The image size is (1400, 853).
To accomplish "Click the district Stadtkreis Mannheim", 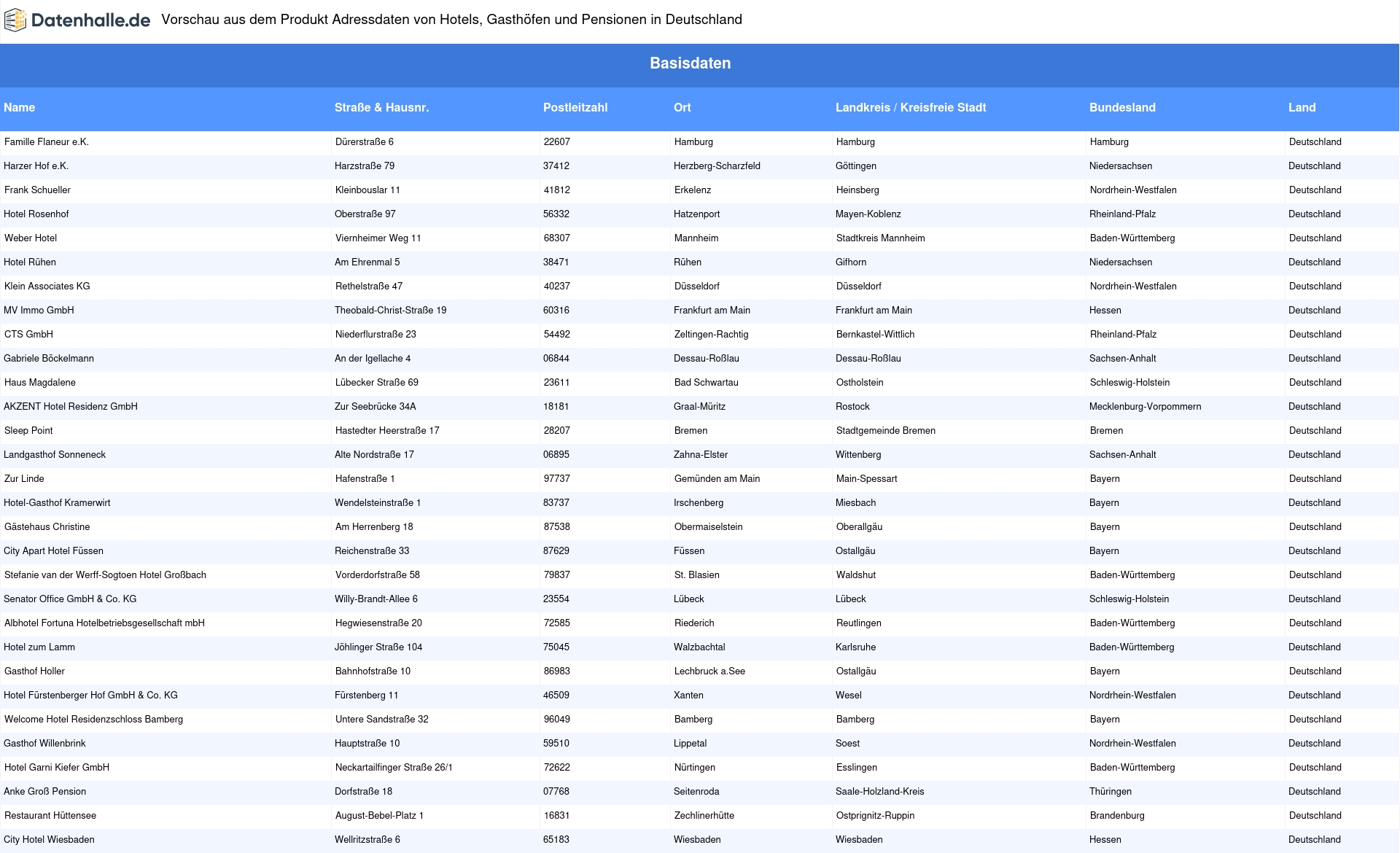I will click(x=881, y=238).
